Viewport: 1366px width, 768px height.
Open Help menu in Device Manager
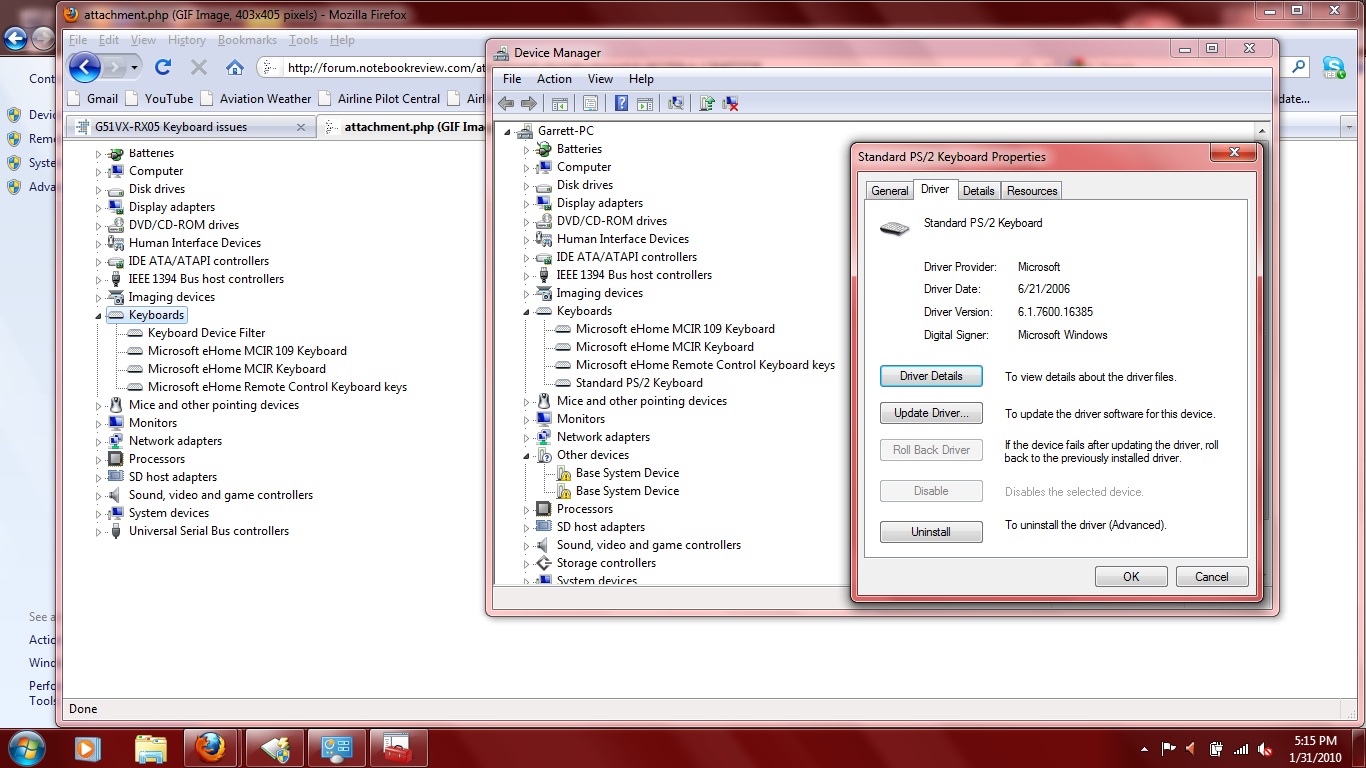[641, 79]
